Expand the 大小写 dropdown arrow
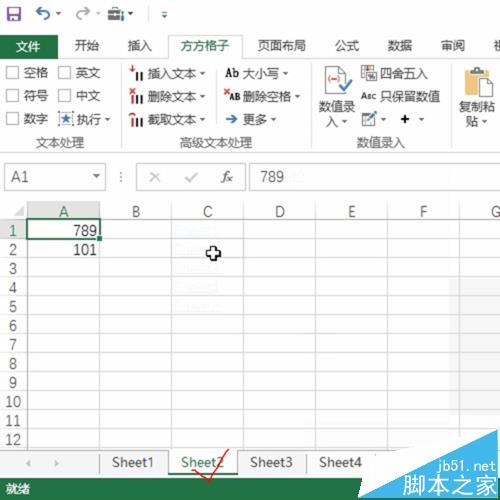Viewport: 500px width, 500px height. point(285,73)
